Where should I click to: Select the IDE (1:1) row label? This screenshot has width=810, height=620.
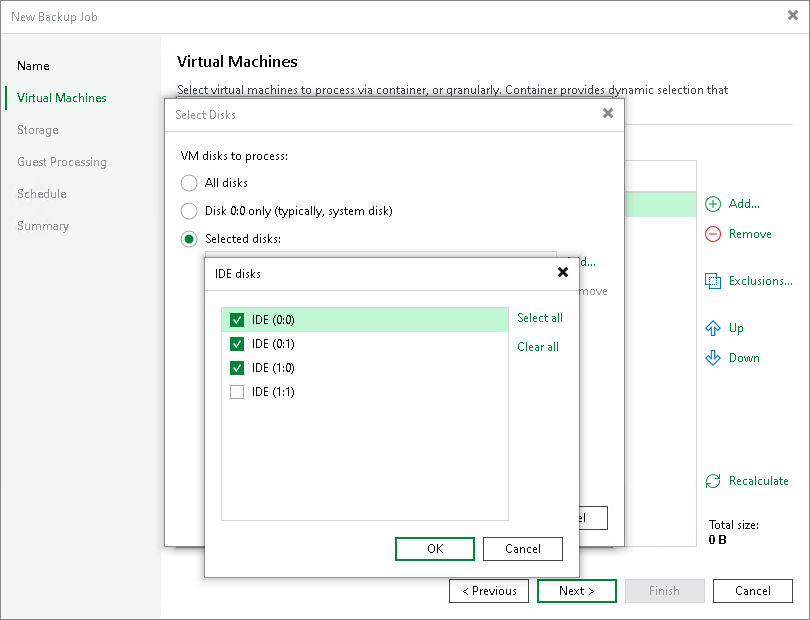tap(273, 392)
